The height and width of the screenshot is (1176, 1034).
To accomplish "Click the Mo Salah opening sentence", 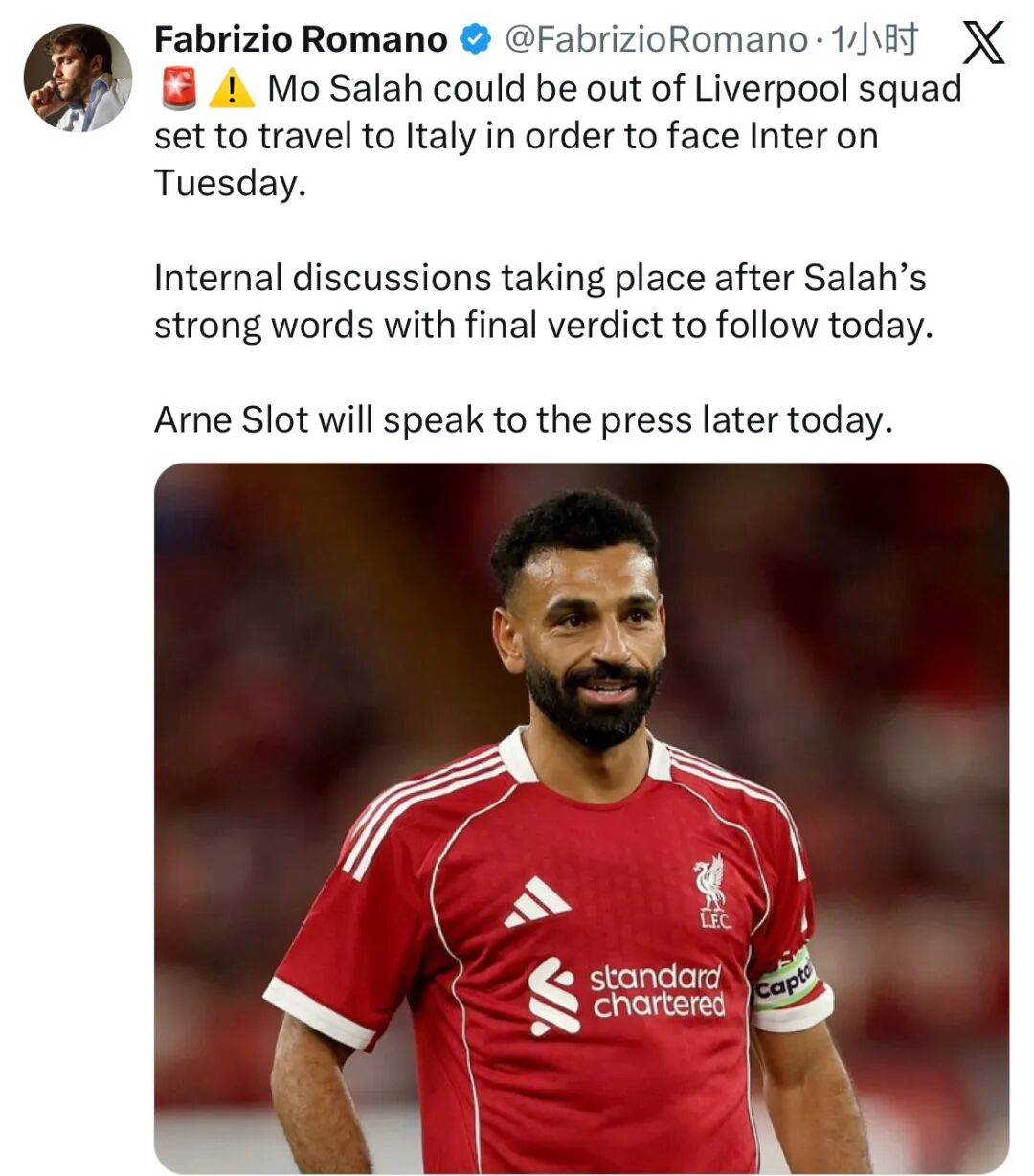I will [x=558, y=135].
